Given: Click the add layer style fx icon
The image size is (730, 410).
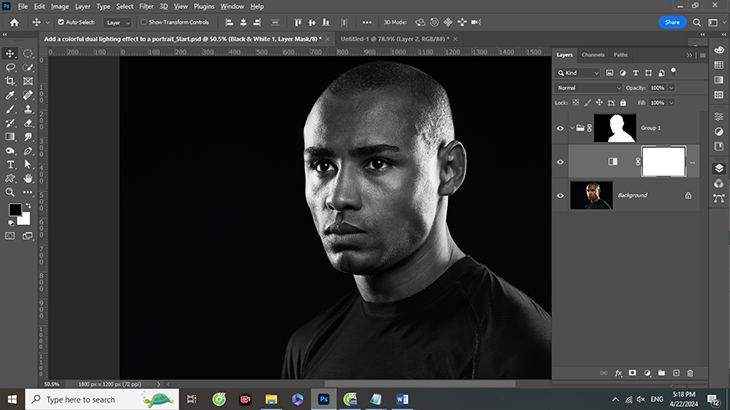Looking at the screenshot, I should pyautogui.click(x=619, y=373).
